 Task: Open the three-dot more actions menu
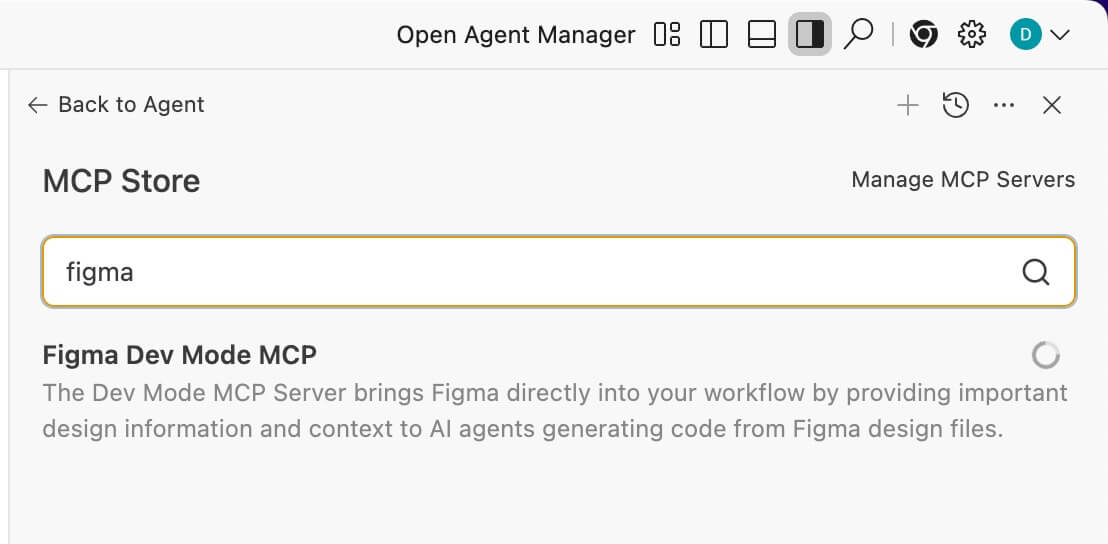point(1004,105)
